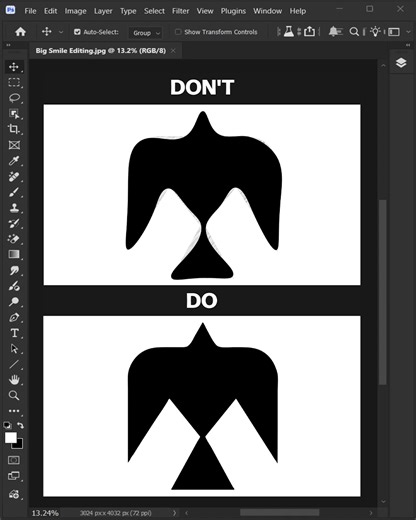Select the Hand tool
The image size is (416, 520).
point(14,380)
